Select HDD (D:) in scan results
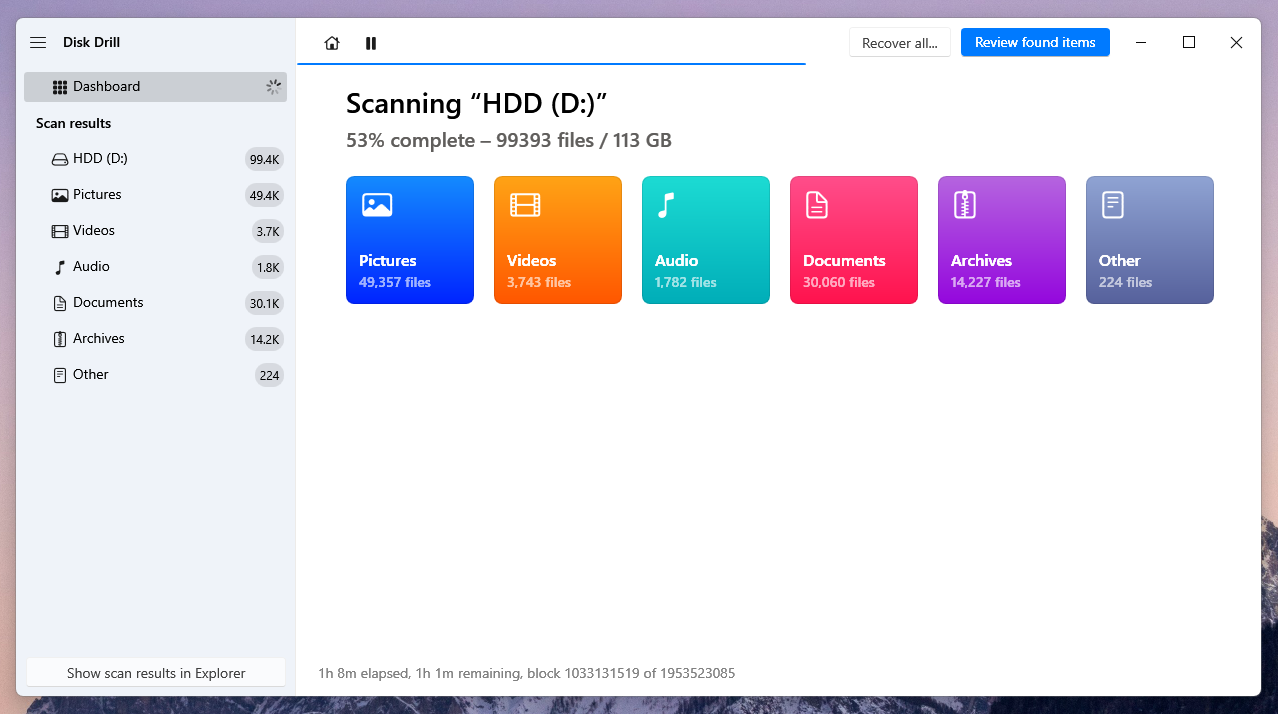Viewport: 1278px width, 714px height. 100,159
